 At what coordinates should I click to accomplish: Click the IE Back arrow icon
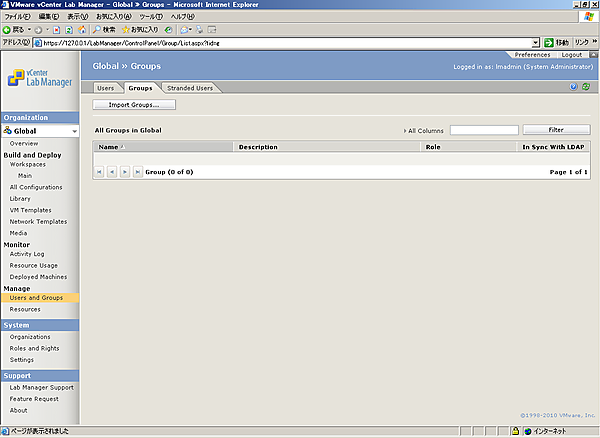pyautogui.click(x=7, y=29)
